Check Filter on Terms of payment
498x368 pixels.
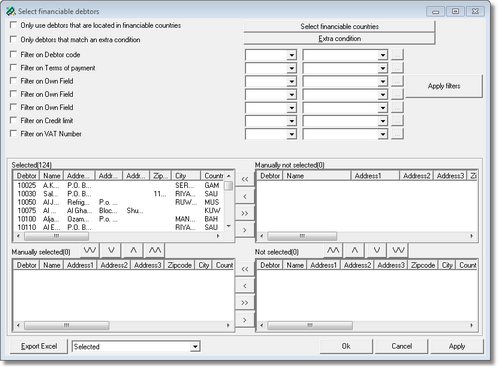[x=13, y=68]
